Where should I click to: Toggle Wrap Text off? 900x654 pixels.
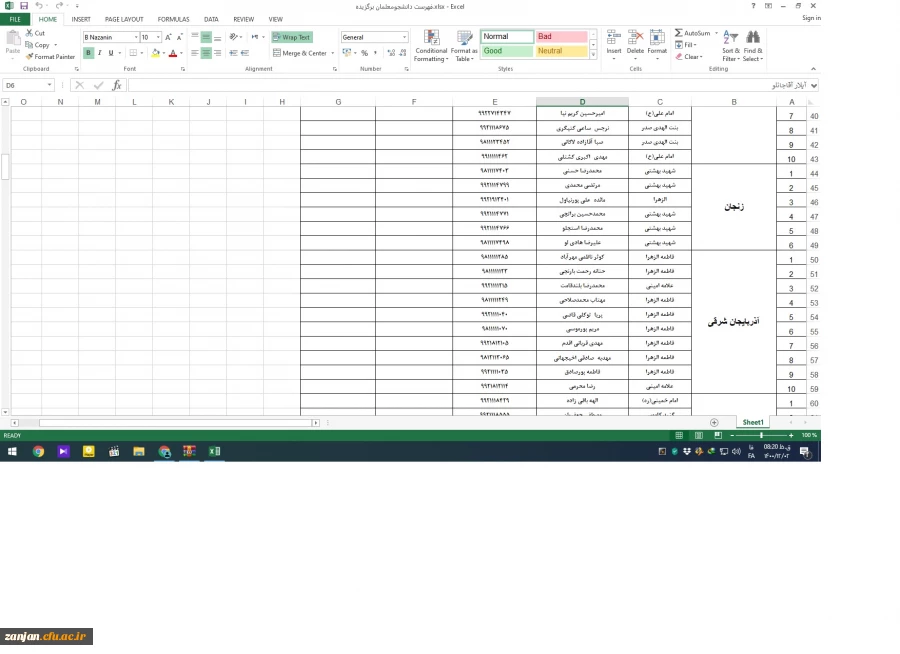pos(291,37)
